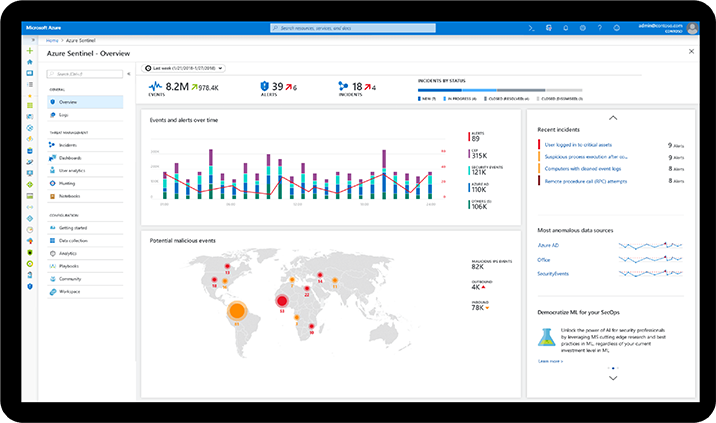Click the large orange South America map bubble

click(x=237, y=311)
